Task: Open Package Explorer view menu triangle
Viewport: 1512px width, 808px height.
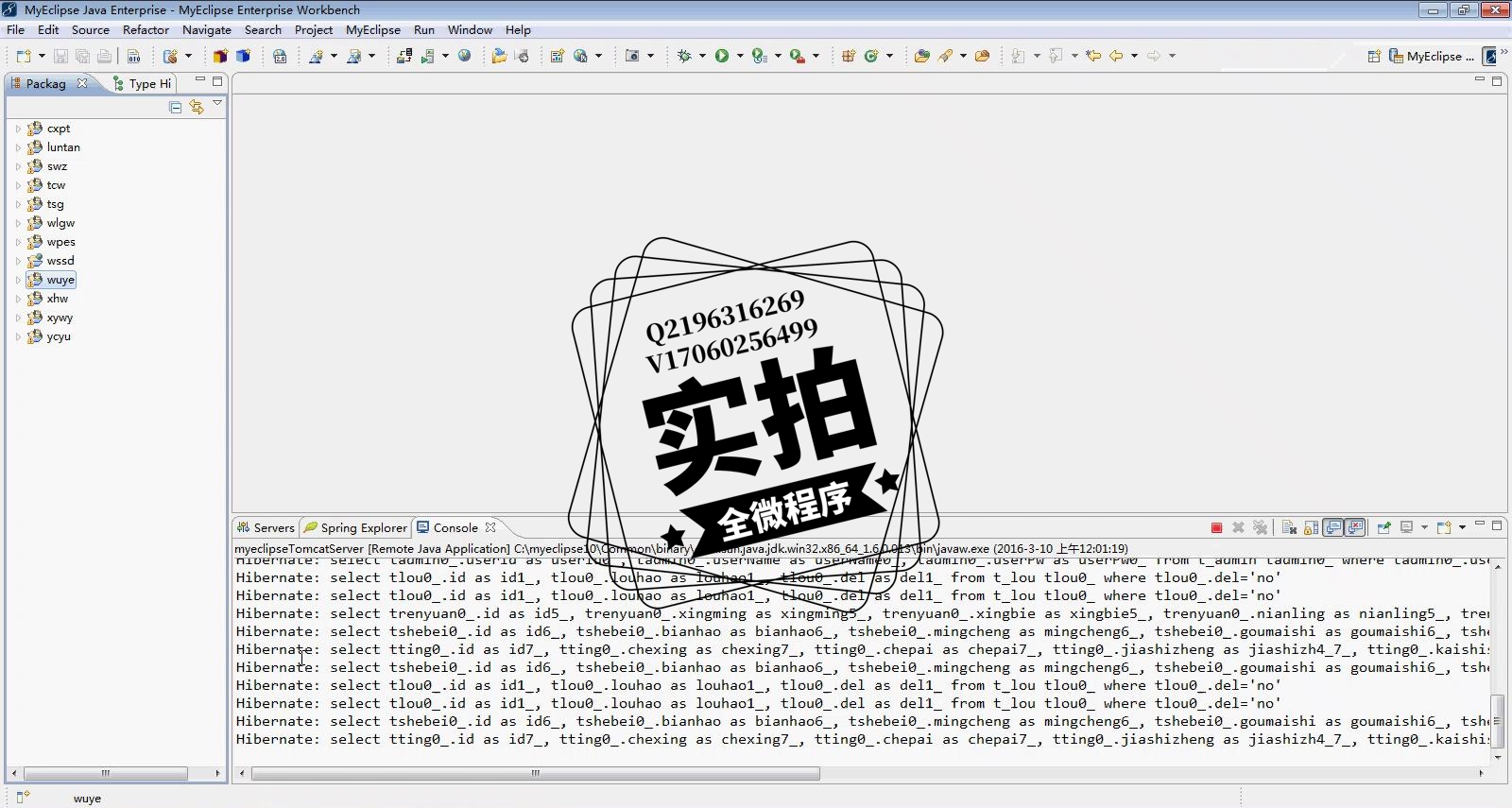Action: click(217, 103)
